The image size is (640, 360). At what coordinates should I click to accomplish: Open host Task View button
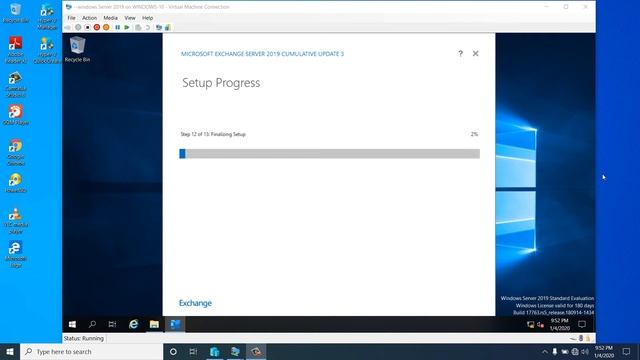click(193, 351)
